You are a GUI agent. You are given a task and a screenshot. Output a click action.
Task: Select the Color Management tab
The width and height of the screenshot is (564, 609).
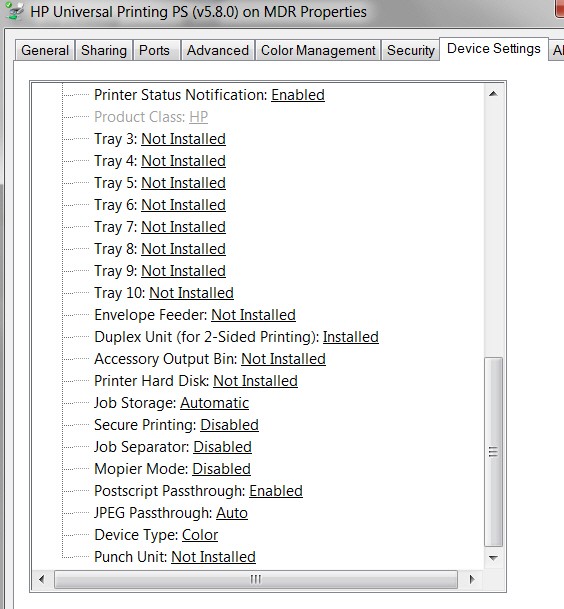[x=318, y=50]
